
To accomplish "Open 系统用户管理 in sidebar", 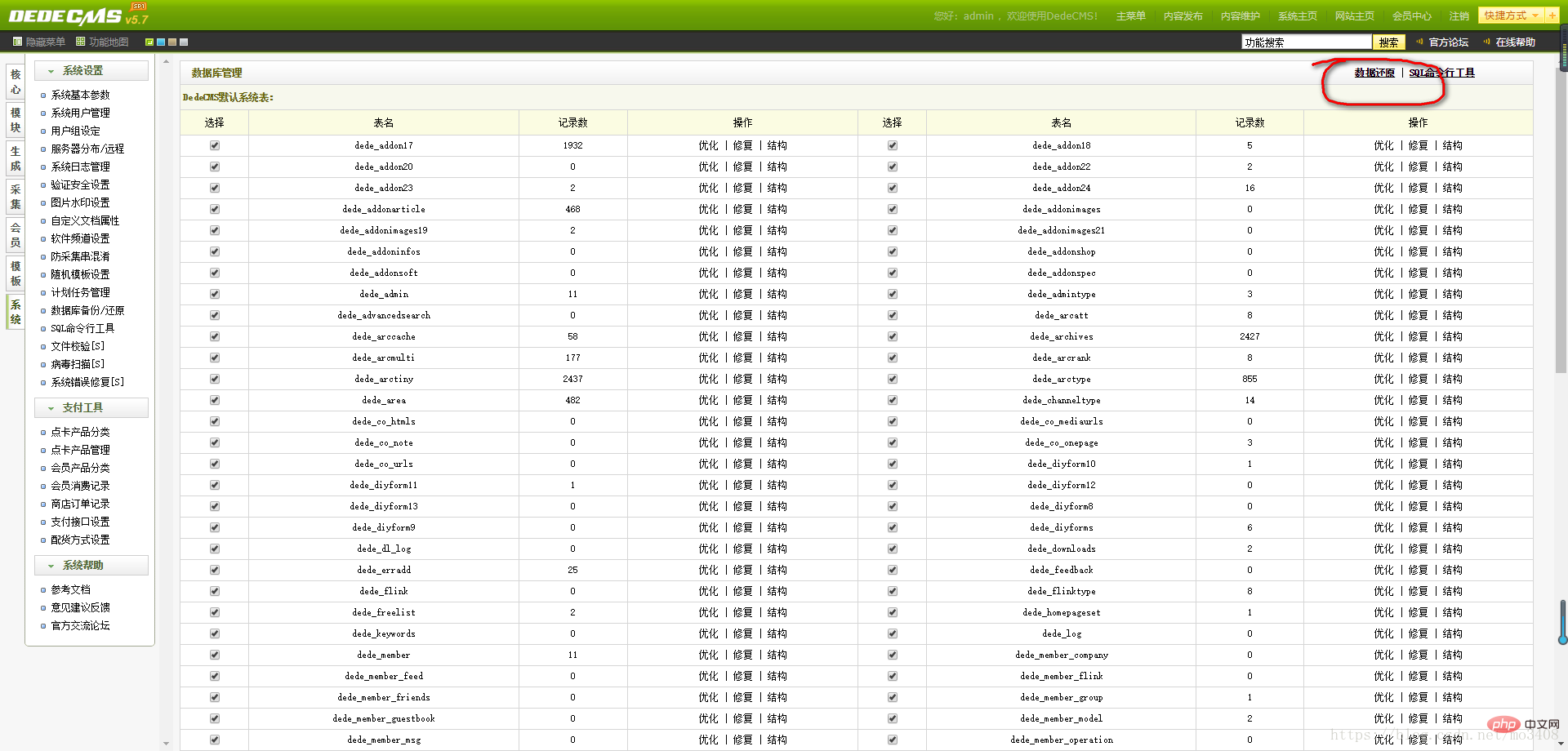I will coord(80,113).
